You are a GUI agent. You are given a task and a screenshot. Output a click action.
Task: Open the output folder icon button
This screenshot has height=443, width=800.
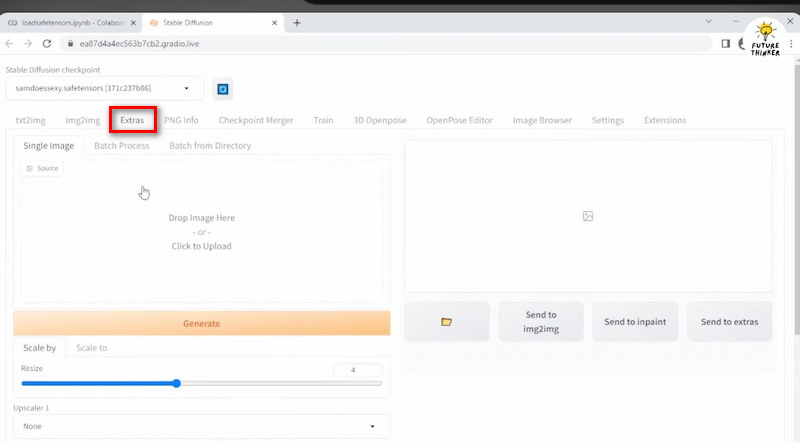(447, 322)
